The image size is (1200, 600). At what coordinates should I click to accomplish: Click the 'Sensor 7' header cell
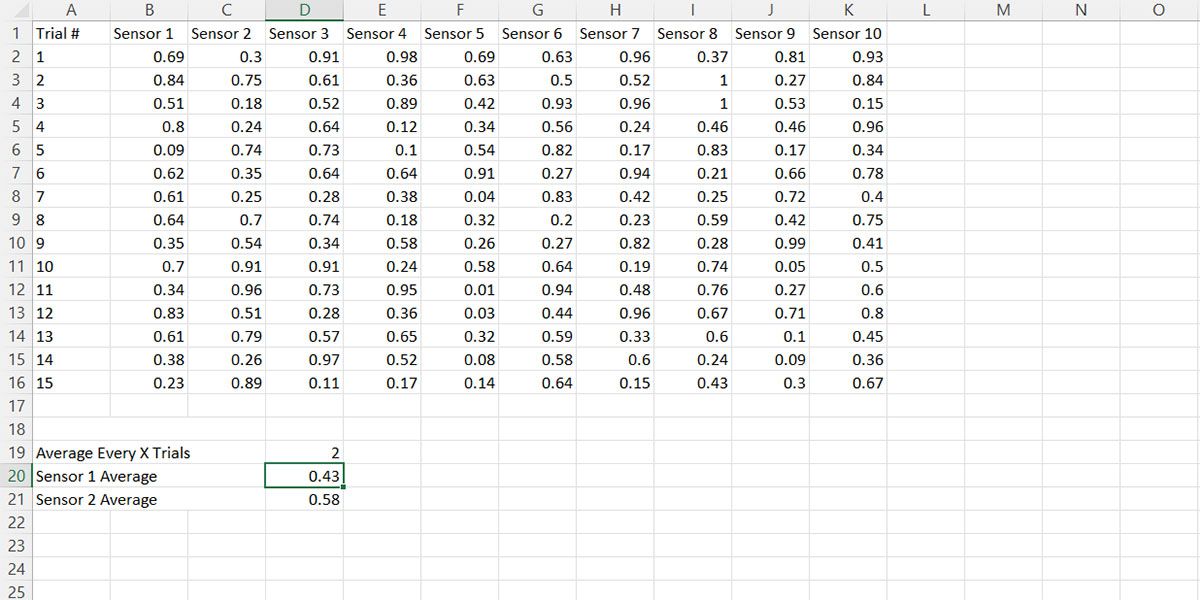coord(615,33)
